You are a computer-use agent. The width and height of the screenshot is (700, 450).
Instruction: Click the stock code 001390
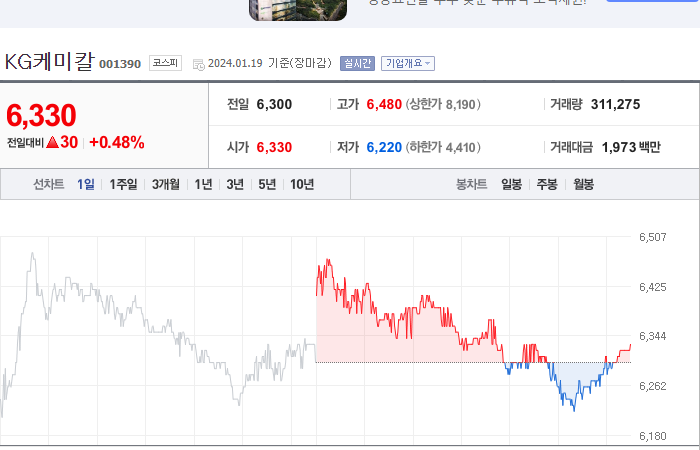click(120, 64)
